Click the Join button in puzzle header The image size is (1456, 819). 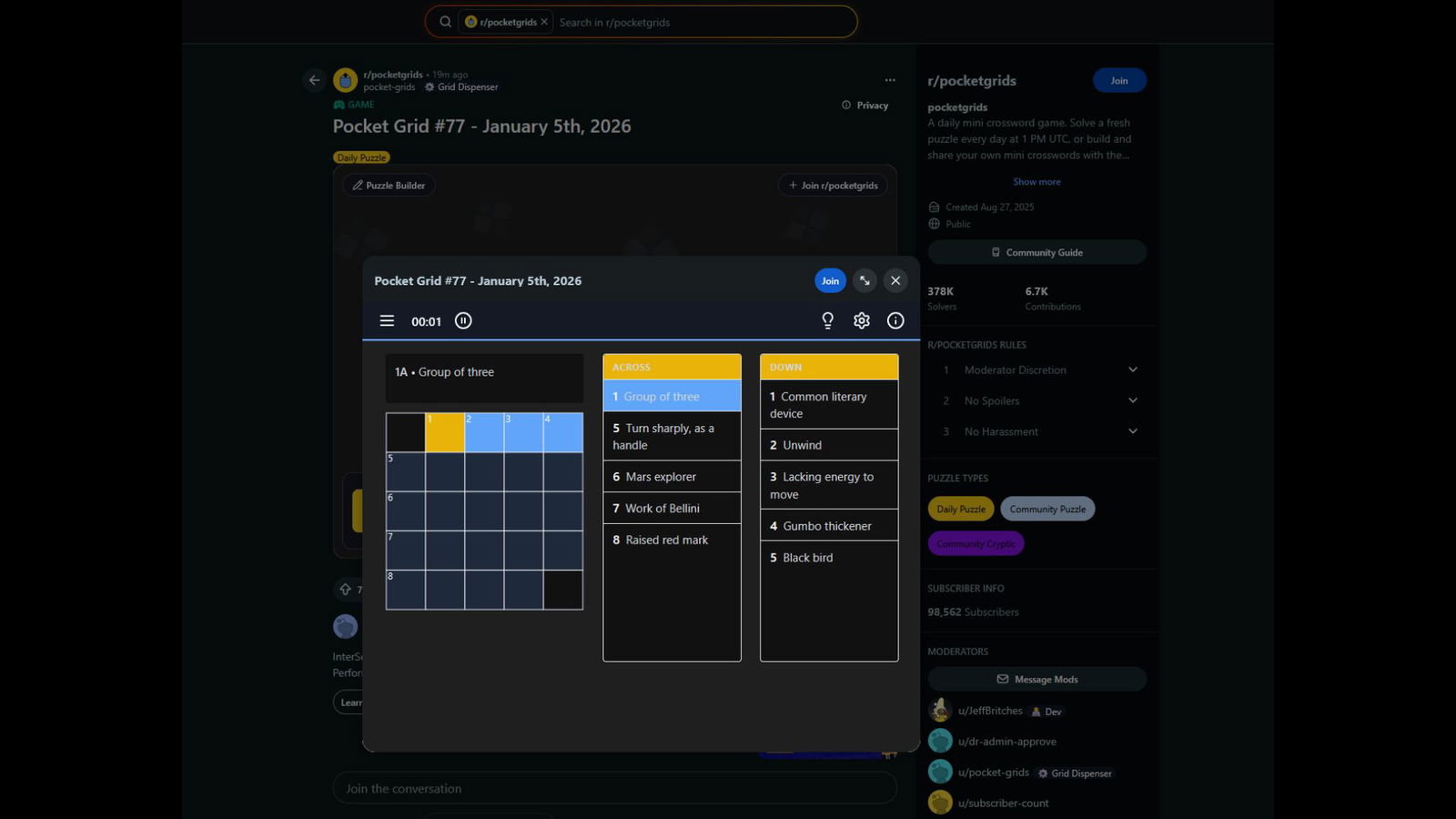(830, 280)
